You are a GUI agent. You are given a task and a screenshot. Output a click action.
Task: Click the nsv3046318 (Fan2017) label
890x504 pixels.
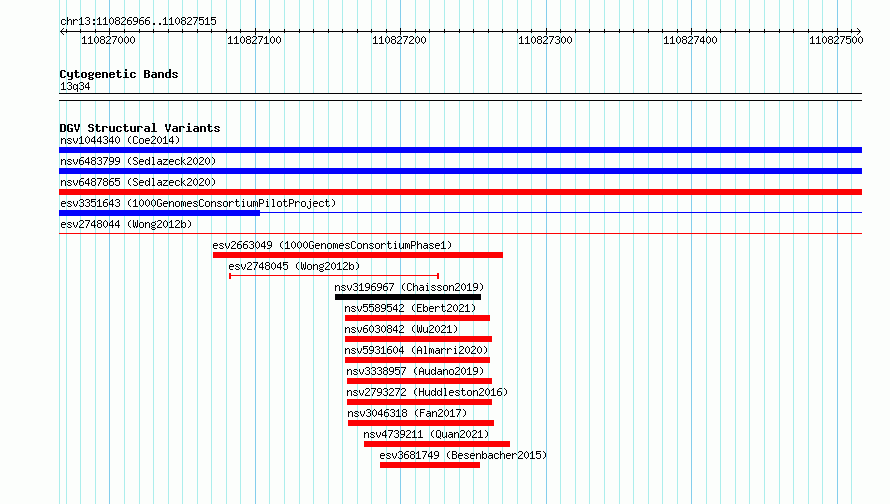click(x=407, y=413)
